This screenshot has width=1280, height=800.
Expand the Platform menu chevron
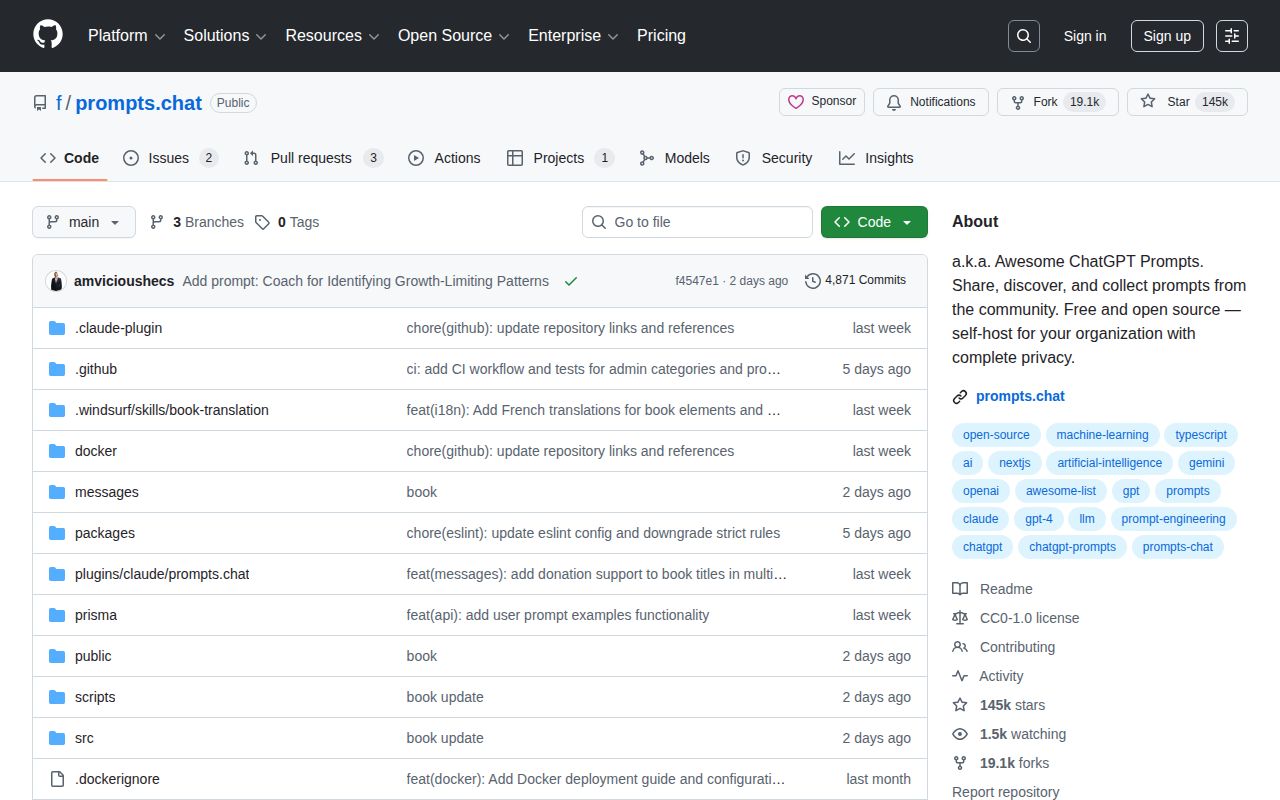[158, 36]
